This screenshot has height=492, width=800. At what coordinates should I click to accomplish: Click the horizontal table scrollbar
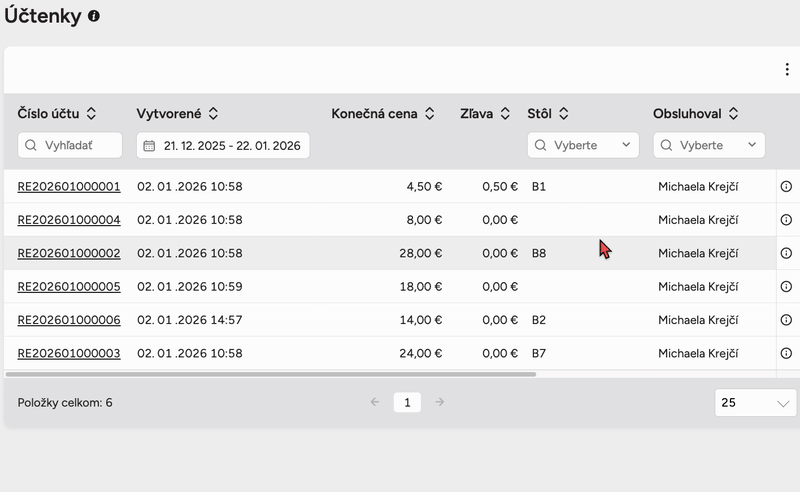(x=270, y=374)
